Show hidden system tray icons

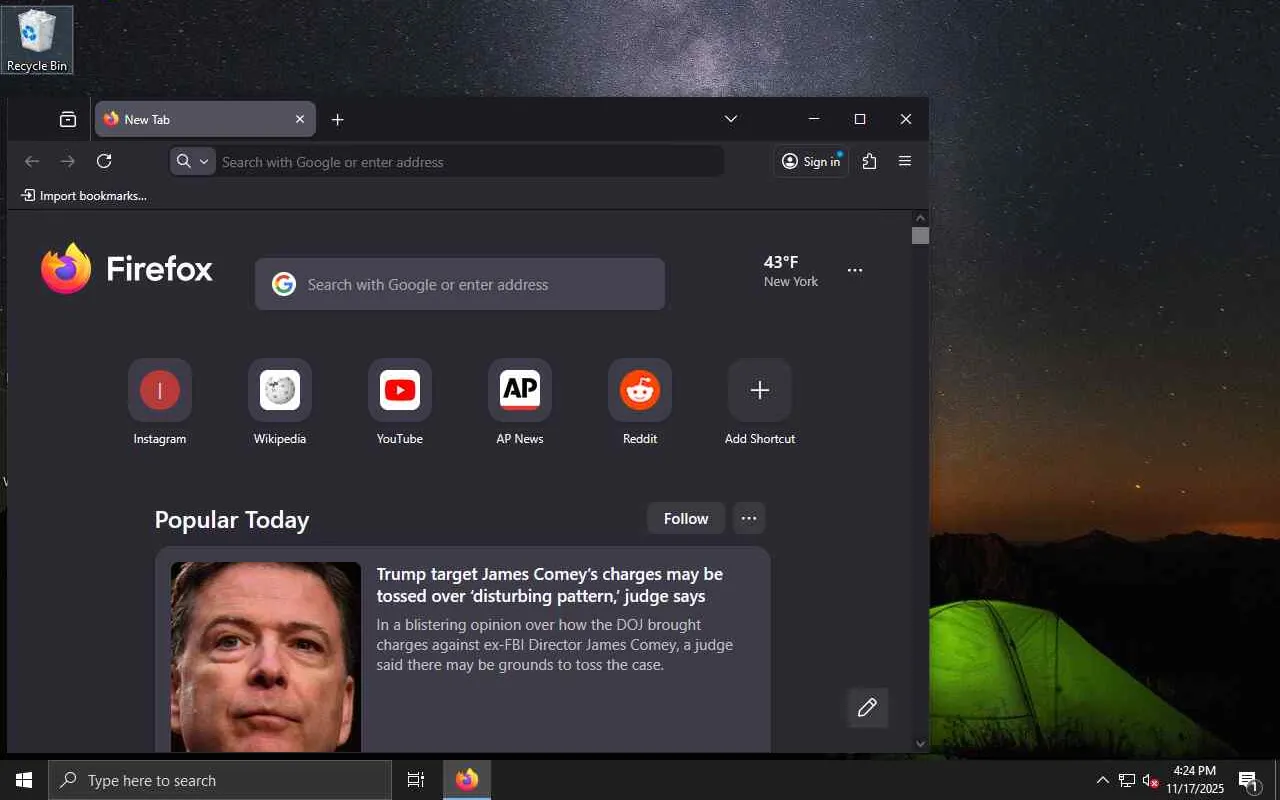click(1103, 780)
